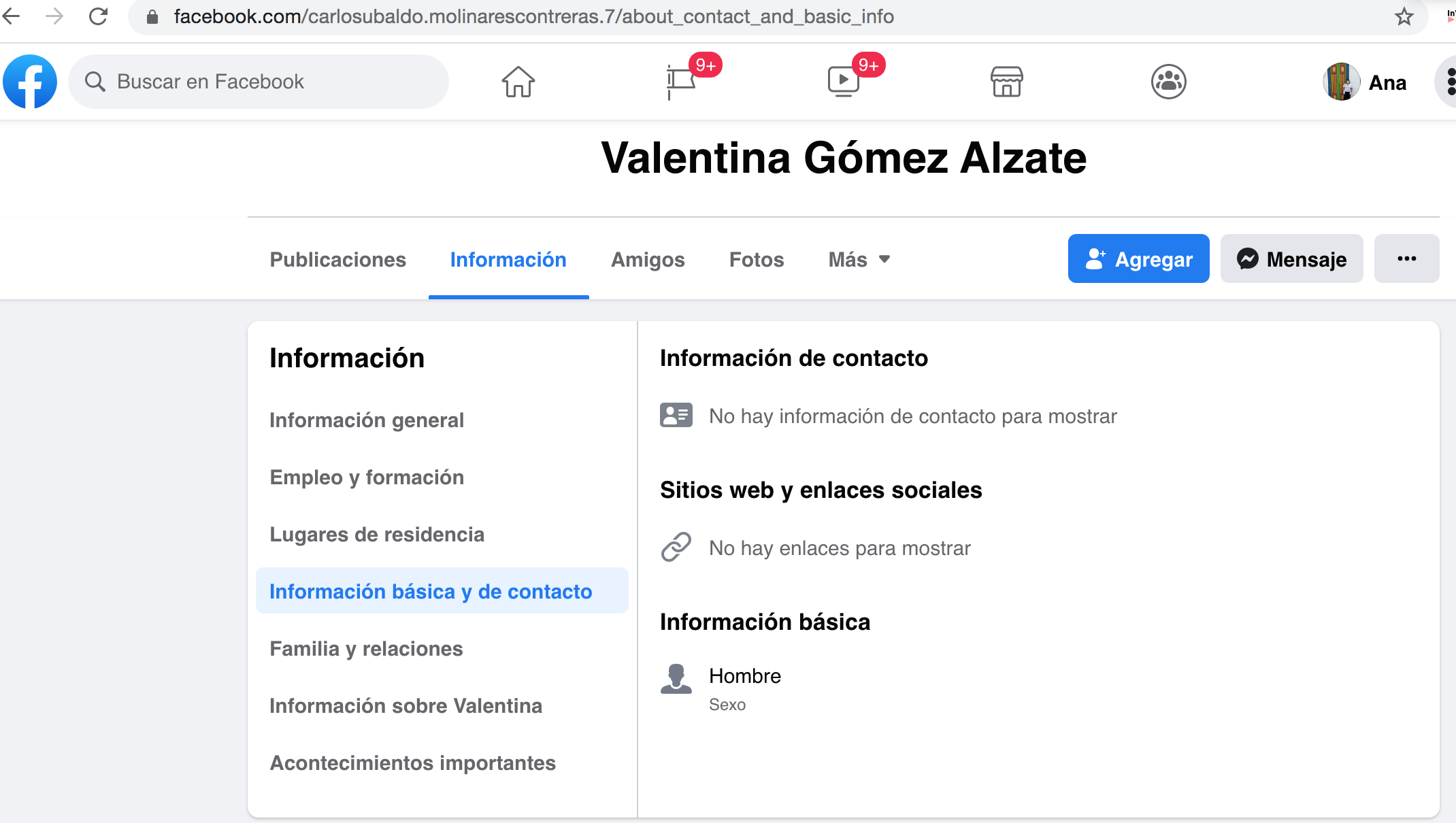This screenshot has height=823, width=1456.
Task: Open the Home feed icon
Action: 518,82
